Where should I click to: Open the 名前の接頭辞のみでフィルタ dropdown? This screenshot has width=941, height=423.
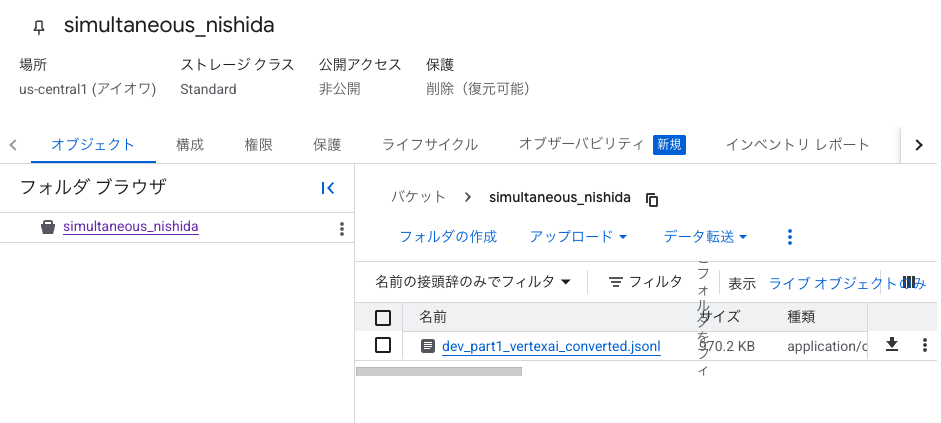pyautogui.click(x=473, y=281)
